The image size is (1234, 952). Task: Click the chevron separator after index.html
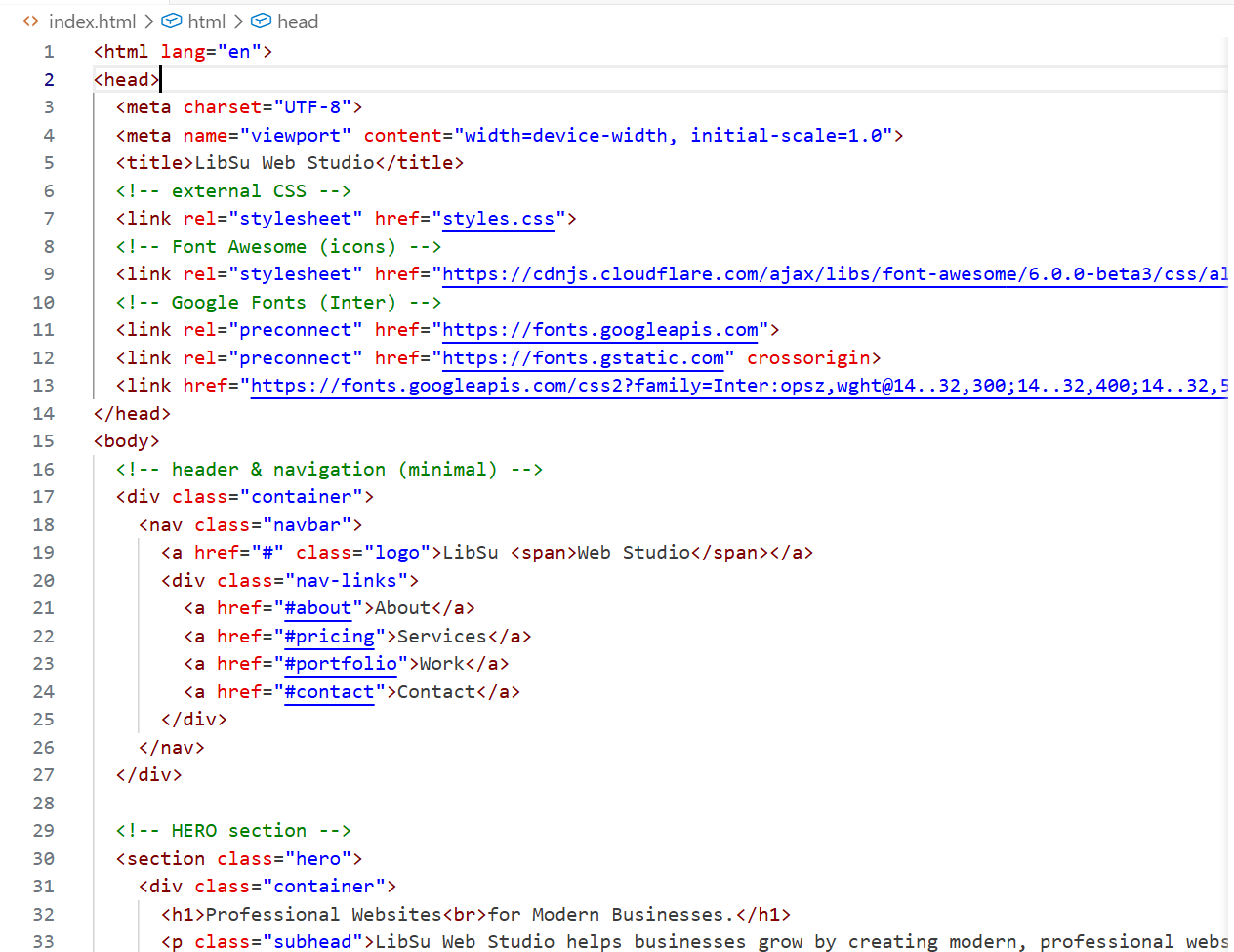[x=148, y=21]
